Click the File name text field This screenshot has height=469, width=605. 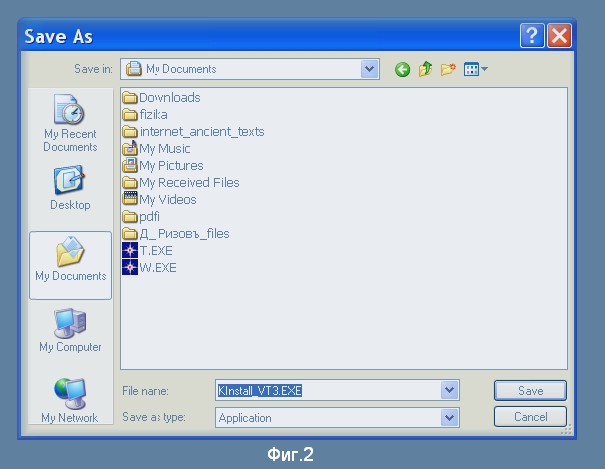pyautogui.click(x=328, y=391)
